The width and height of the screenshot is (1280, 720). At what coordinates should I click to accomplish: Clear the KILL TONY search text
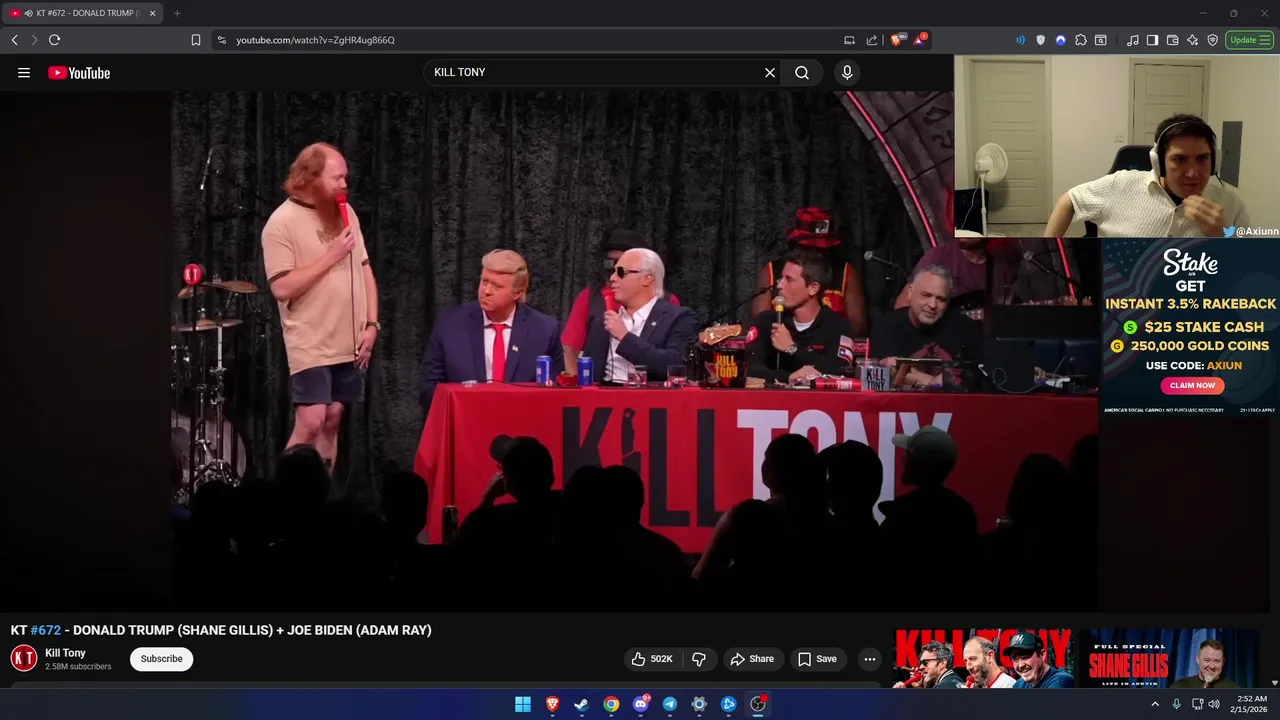pos(770,72)
